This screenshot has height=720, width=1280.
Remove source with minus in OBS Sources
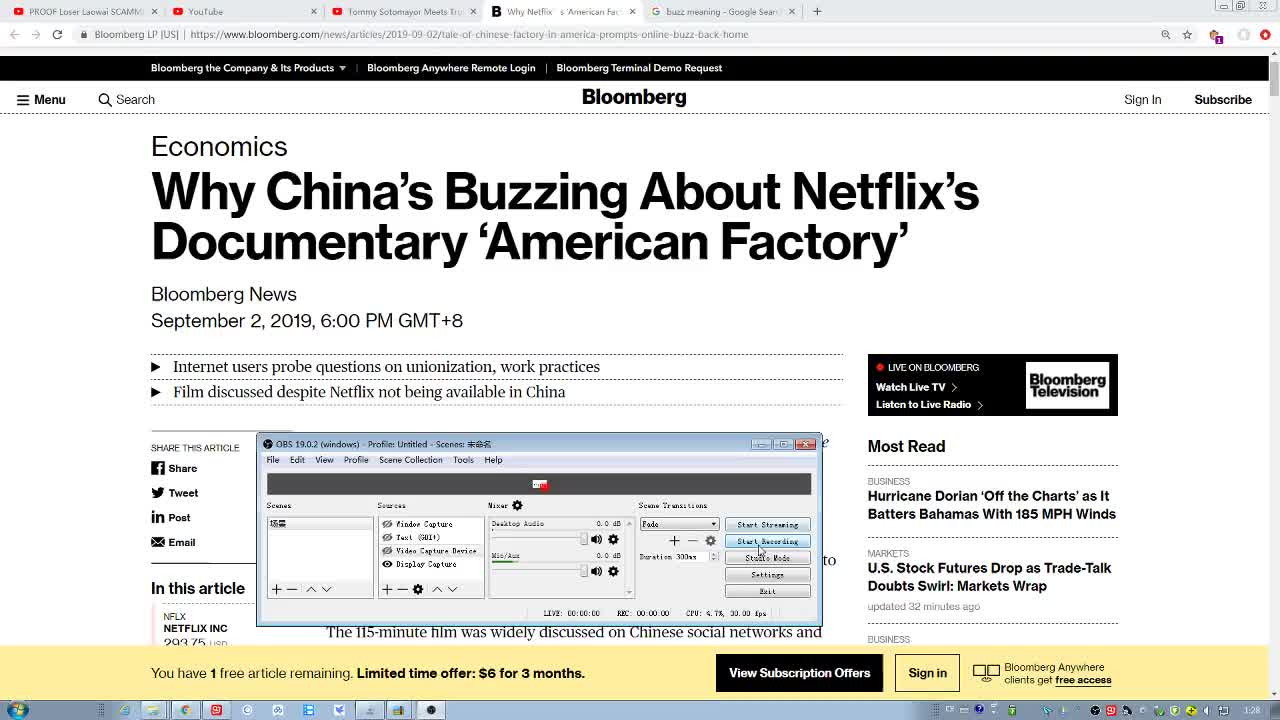[x=402, y=589]
